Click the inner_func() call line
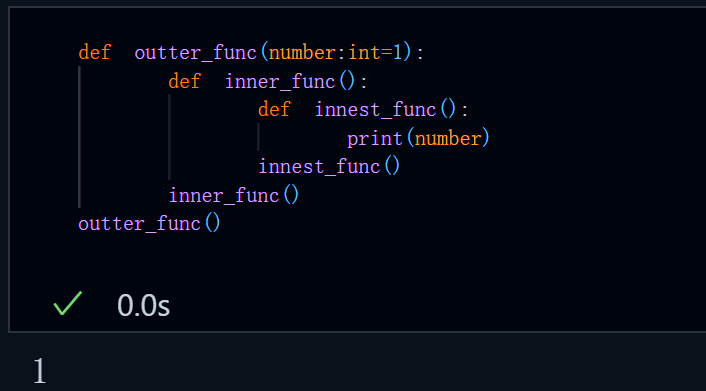Viewport: 706px width, 391px height. [x=234, y=196]
